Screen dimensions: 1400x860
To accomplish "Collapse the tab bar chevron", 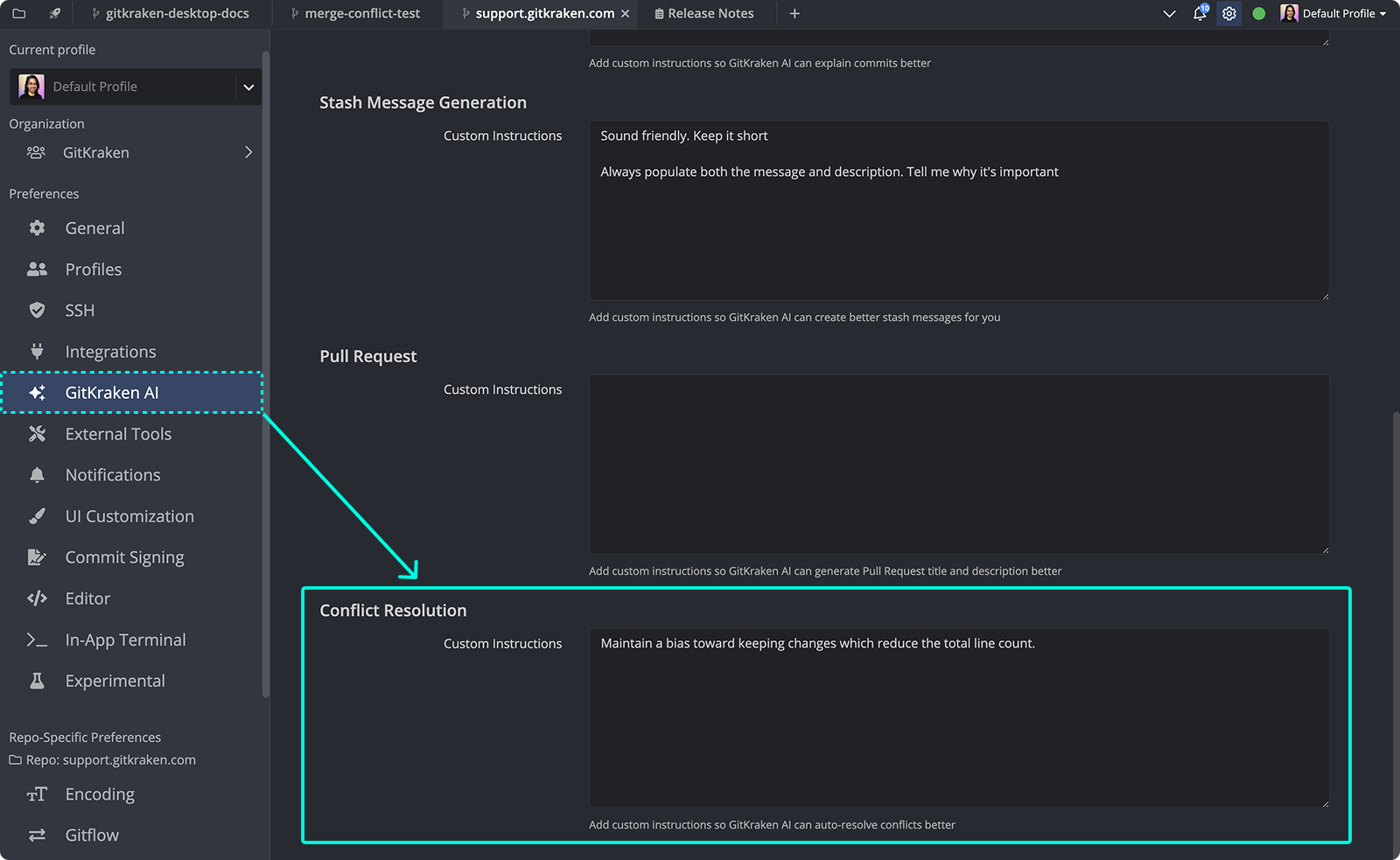I will (1170, 13).
